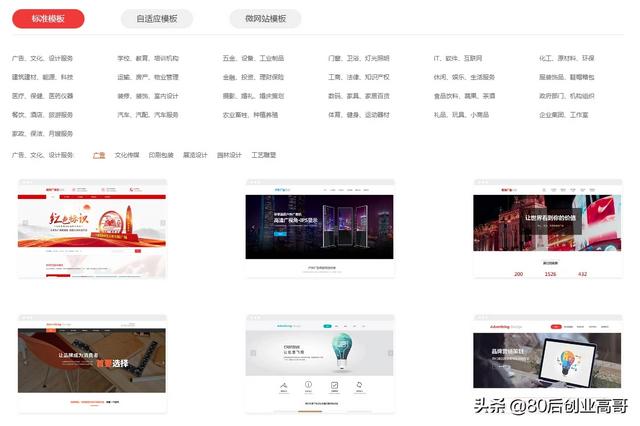This screenshot has height=426, width=640.
Task: Open the LED display screens template thumbnail
Action: pos(320,229)
